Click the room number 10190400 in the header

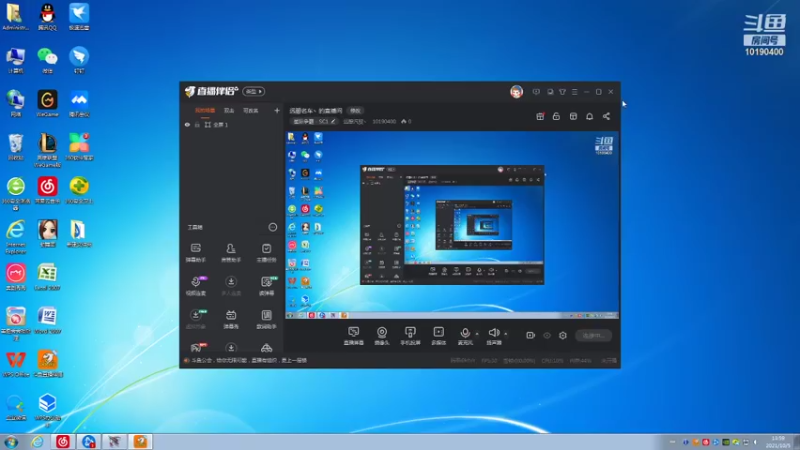pos(384,121)
